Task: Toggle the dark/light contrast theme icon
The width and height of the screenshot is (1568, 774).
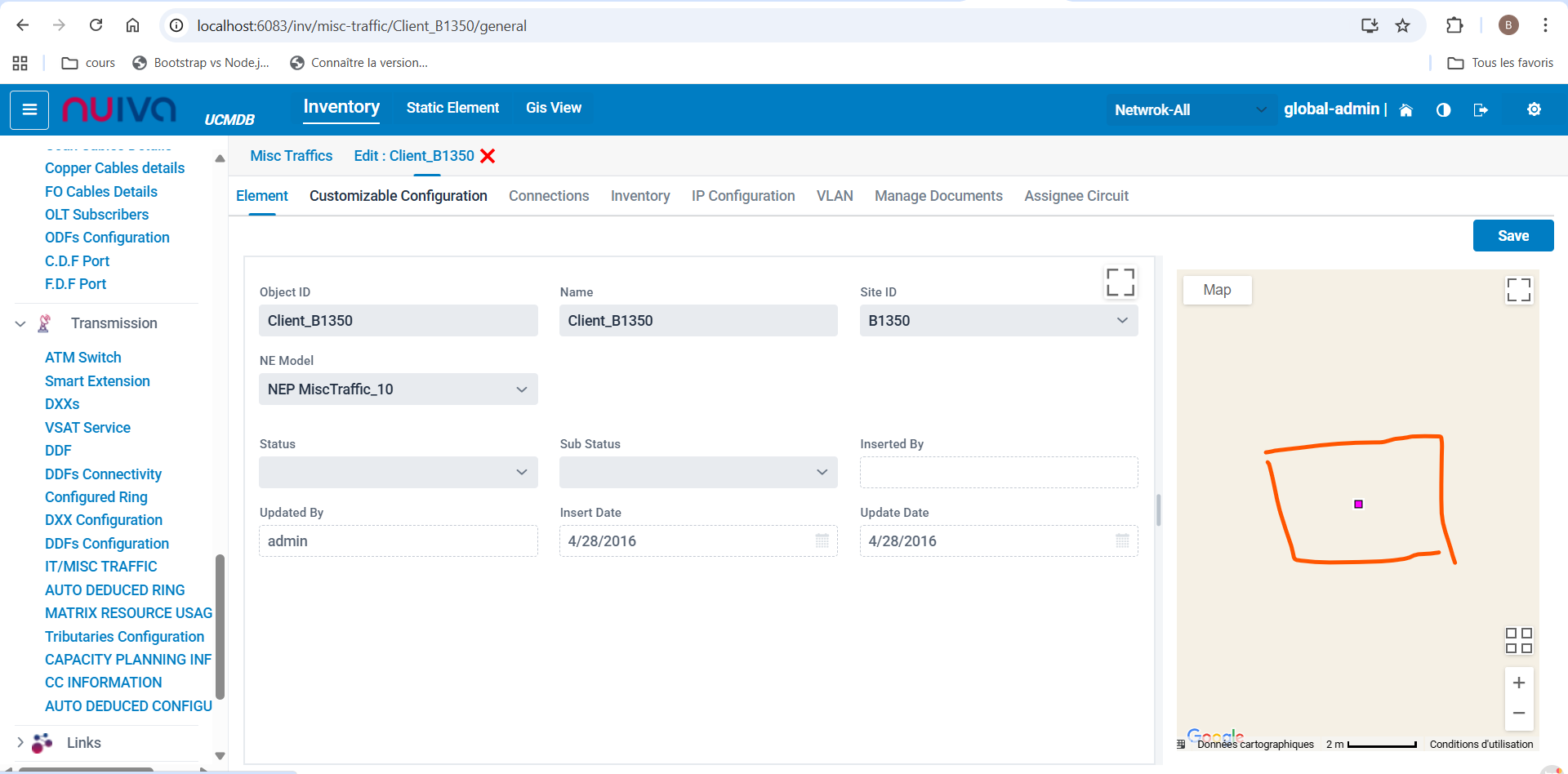Action: pos(1443,110)
